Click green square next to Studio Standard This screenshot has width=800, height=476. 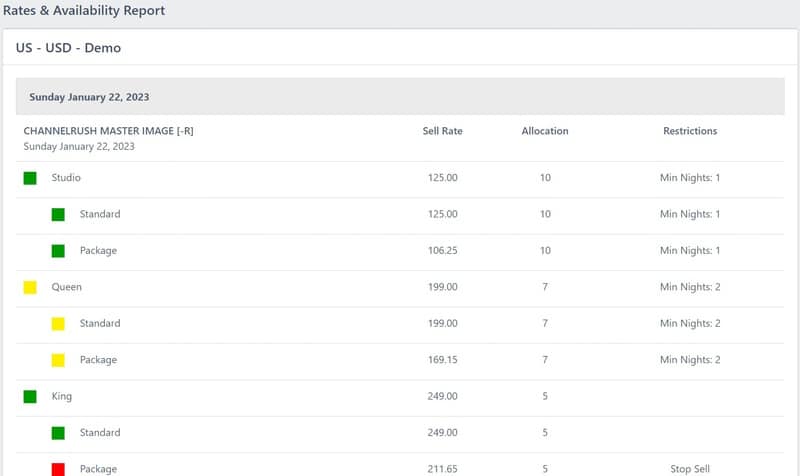click(58, 215)
